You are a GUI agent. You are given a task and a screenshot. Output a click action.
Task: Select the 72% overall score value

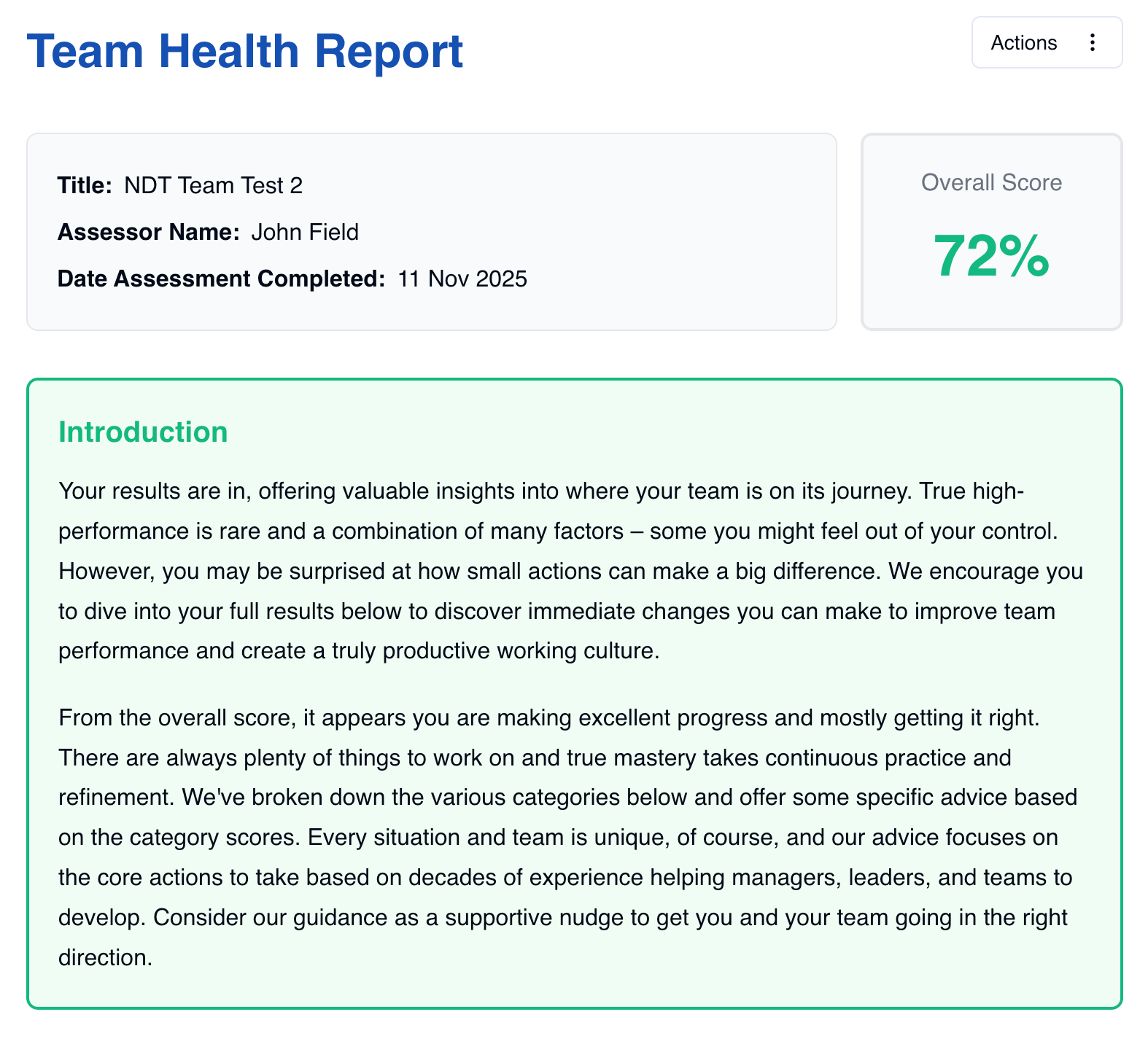991,256
